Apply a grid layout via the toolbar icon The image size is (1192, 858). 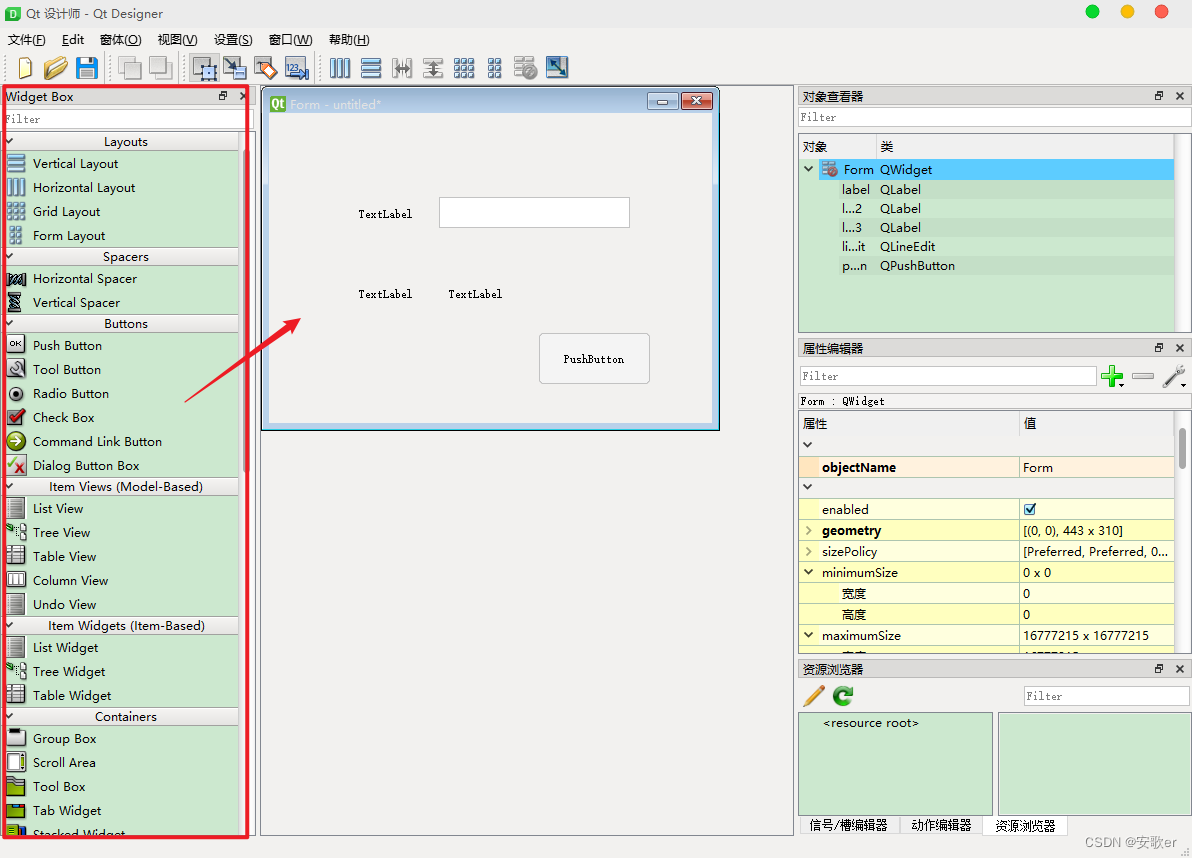click(463, 67)
